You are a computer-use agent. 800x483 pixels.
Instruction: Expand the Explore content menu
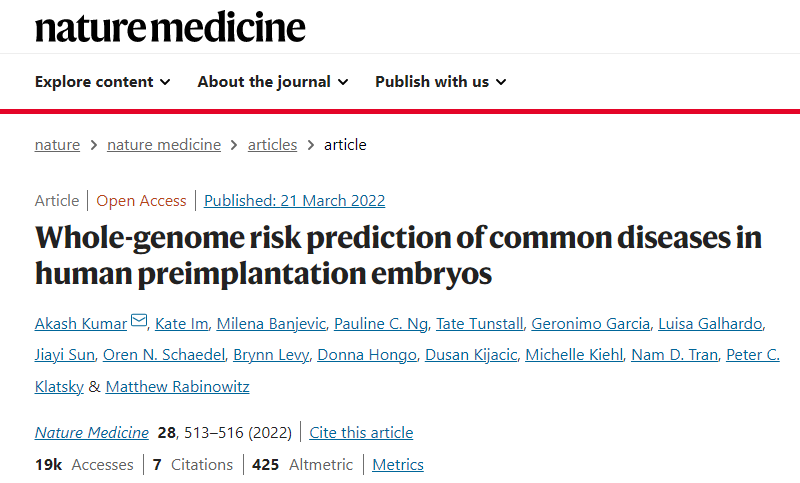(102, 82)
